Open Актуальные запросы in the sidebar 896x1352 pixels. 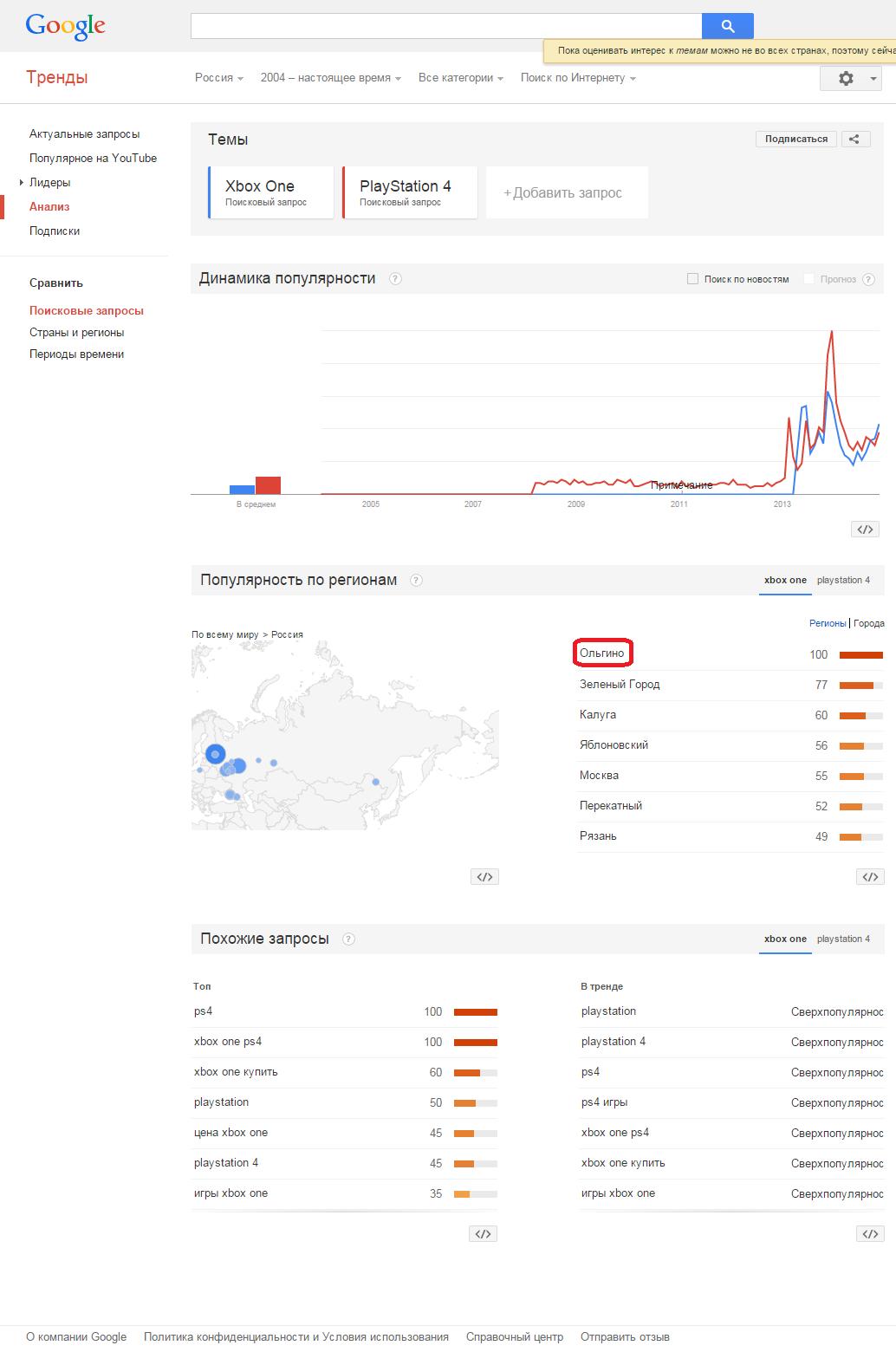(84, 134)
